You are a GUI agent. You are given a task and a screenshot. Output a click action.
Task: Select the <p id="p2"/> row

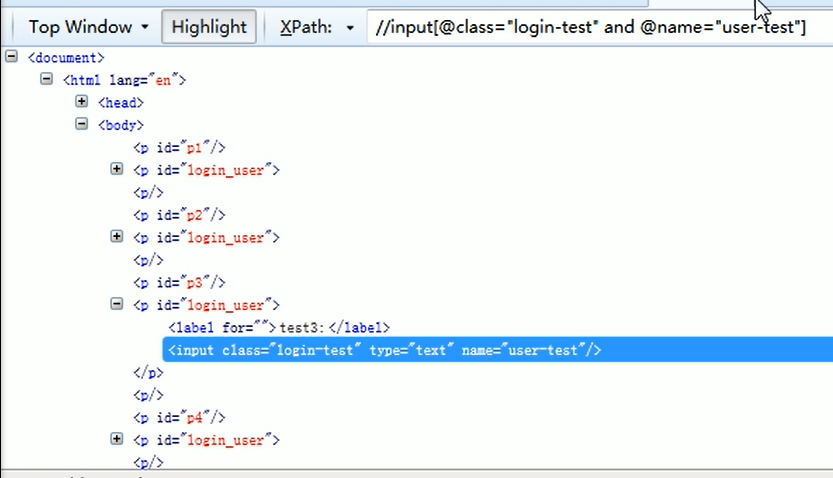tap(180, 215)
